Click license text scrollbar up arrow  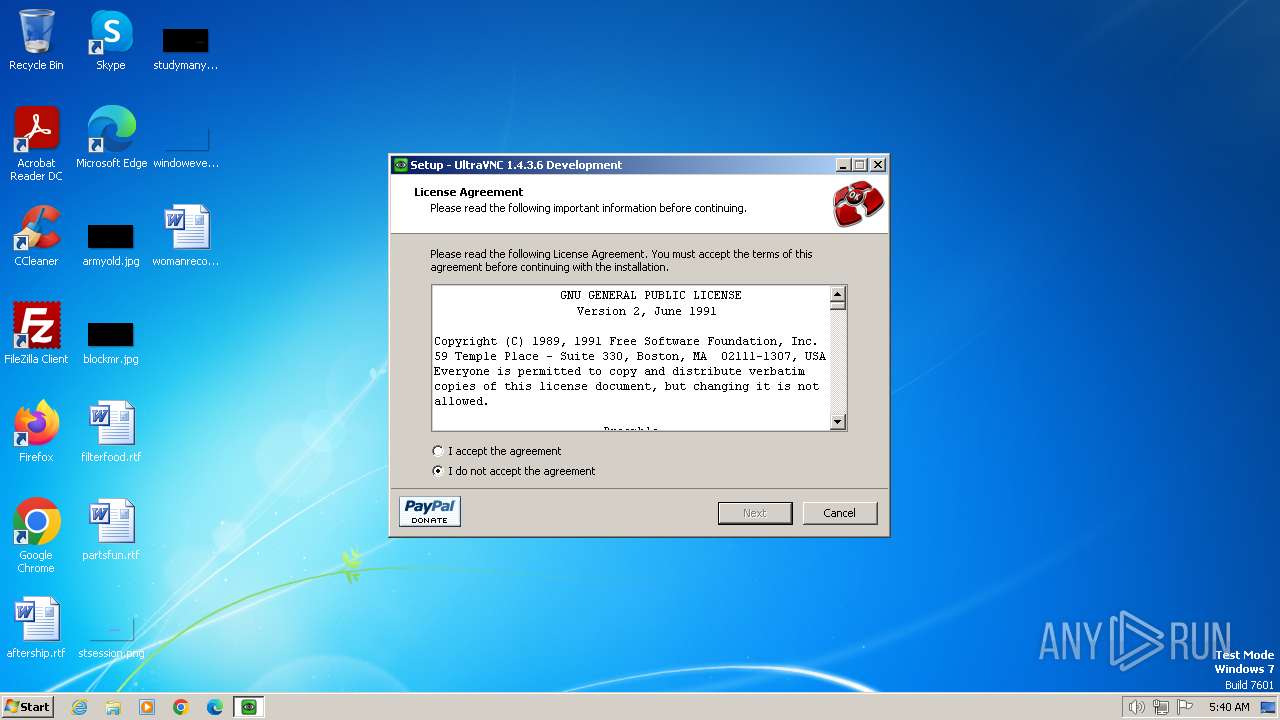pos(838,294)
